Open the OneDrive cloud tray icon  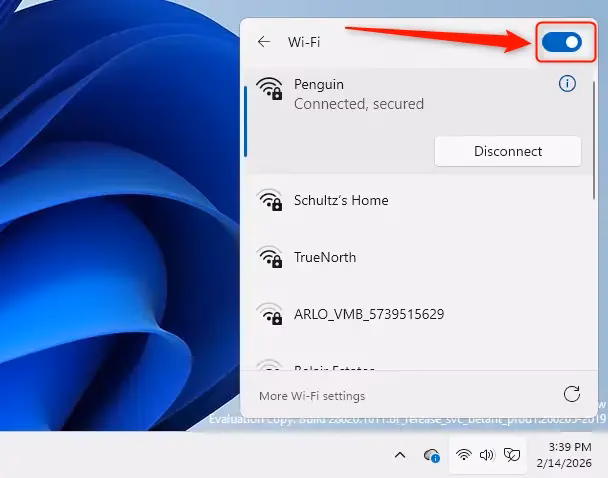(x=432, y=455)
